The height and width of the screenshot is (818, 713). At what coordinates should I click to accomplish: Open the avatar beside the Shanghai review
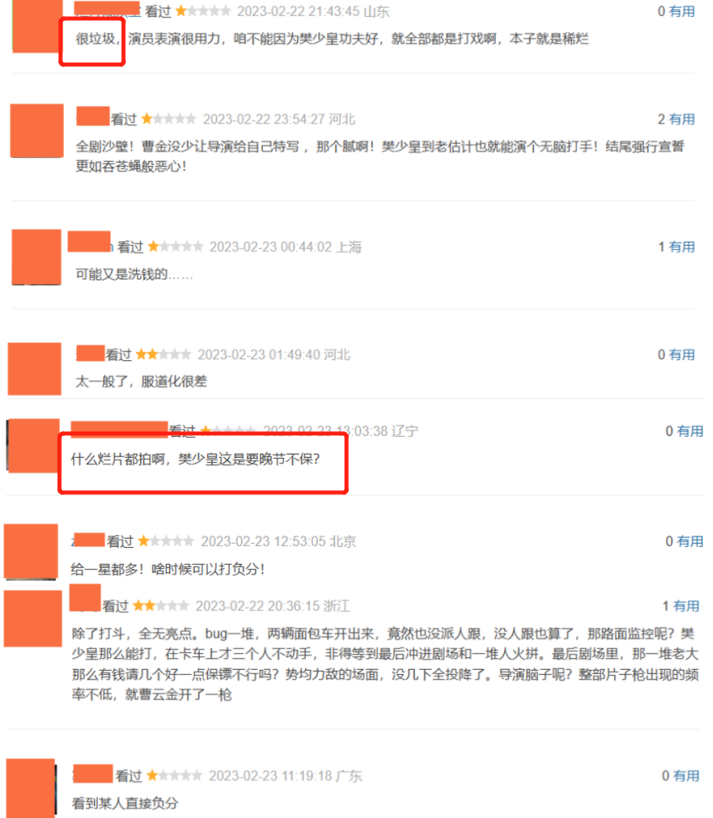click(37, 257)
